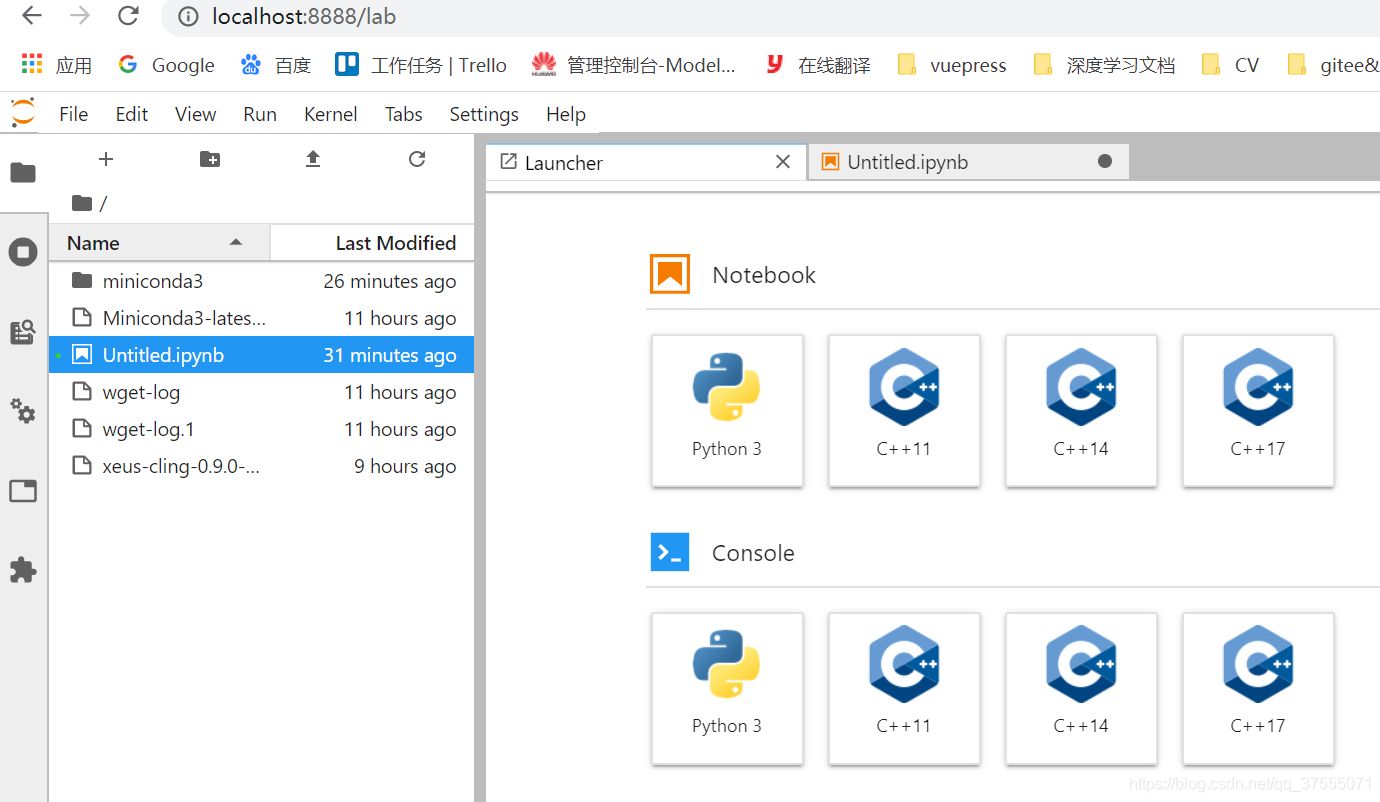The image size is (1380, 802).
Task: Open the Chrome apps bookmark
Action: pos(57,65)
